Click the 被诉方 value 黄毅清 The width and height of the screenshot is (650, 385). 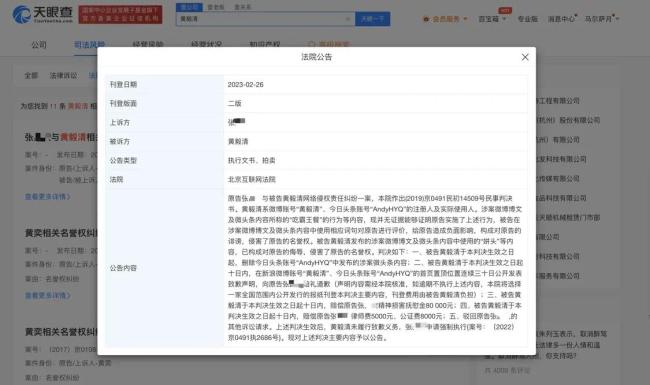[238, 142]
